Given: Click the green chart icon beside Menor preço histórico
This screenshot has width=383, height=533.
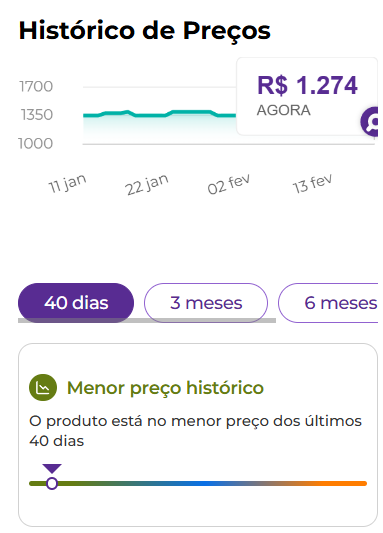Looking at the screenshot, I should coord(43,388).
